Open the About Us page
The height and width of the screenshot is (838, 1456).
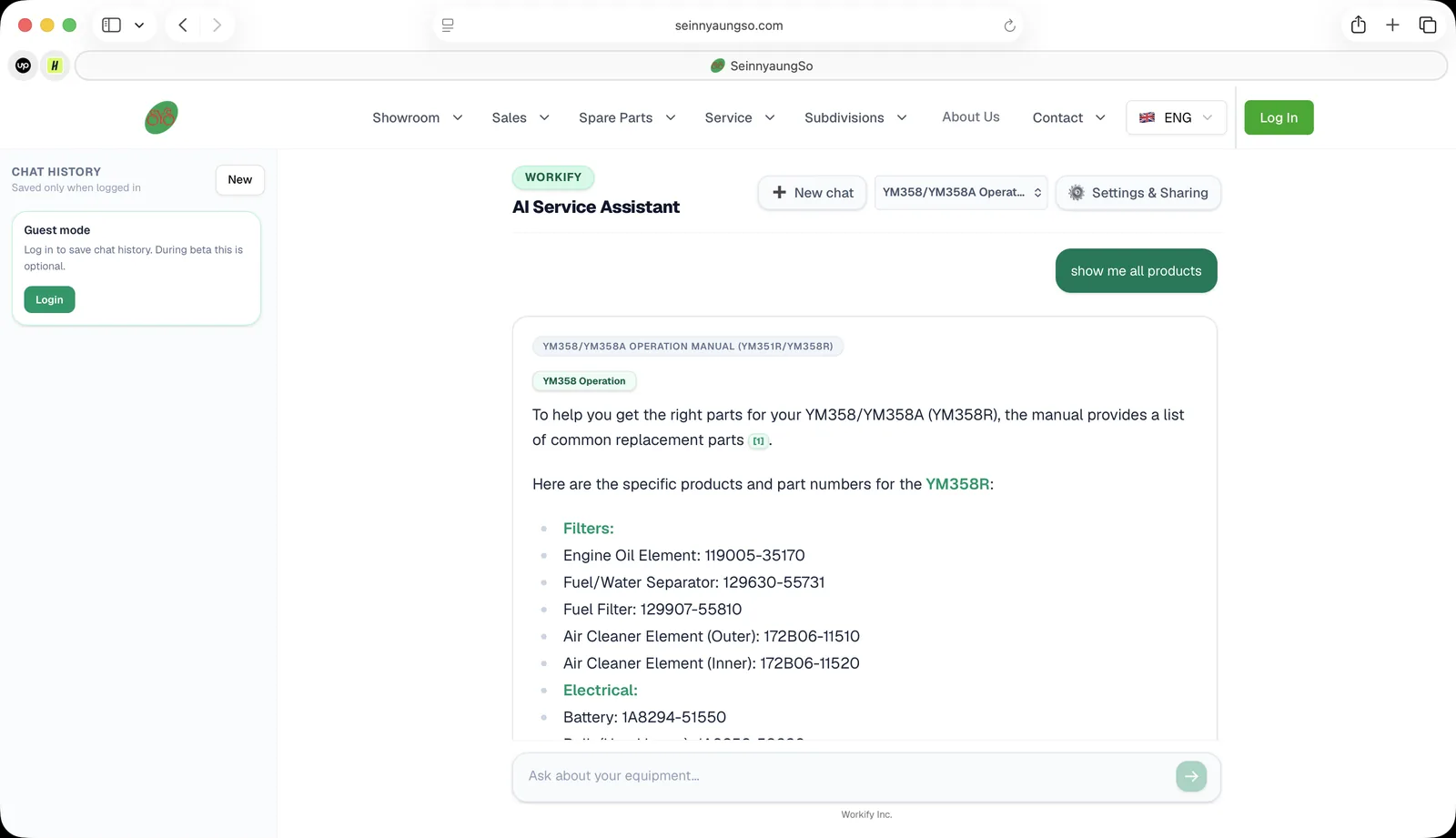[971, 116]
